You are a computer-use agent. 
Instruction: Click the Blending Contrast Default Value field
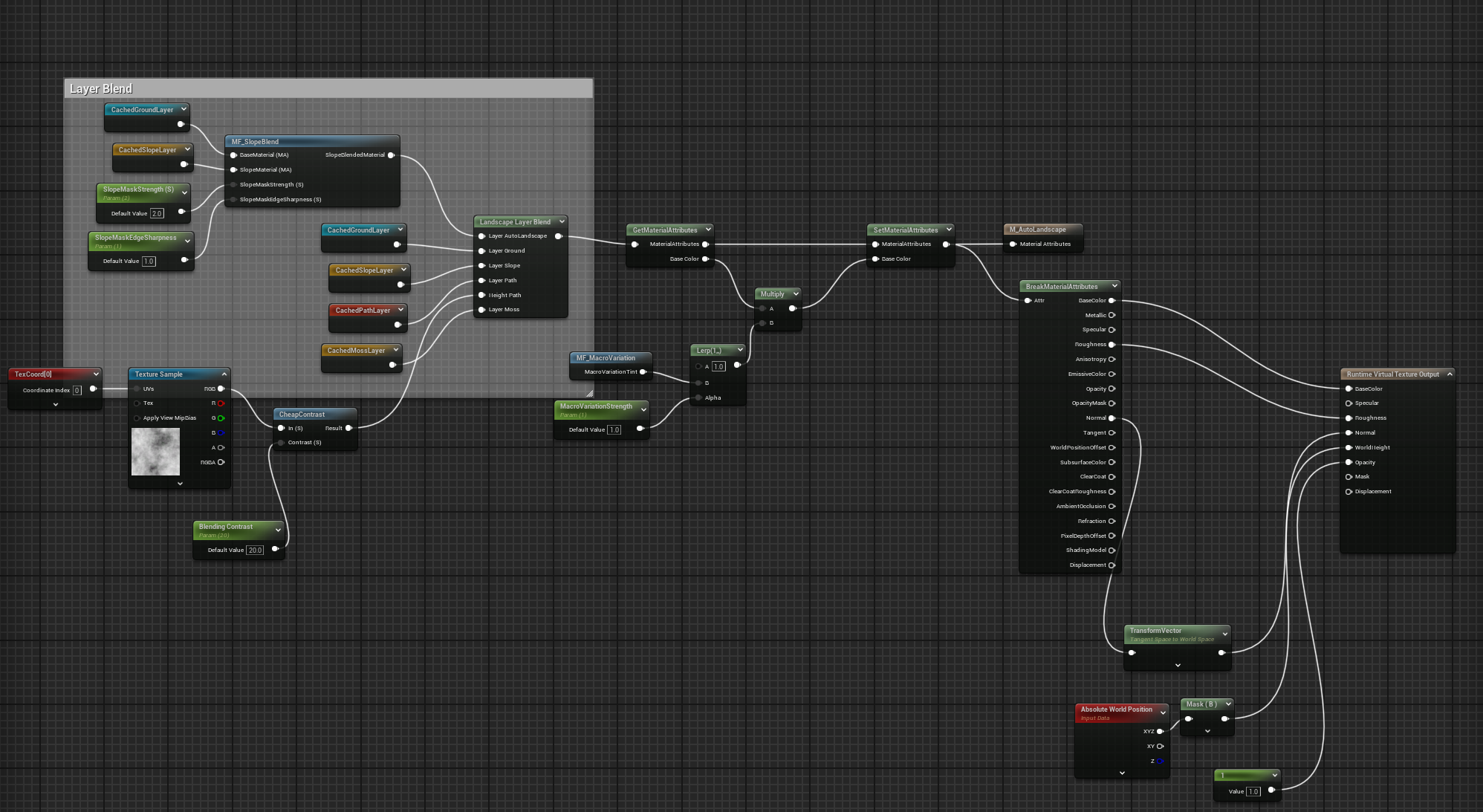click(x=255, y=550)
